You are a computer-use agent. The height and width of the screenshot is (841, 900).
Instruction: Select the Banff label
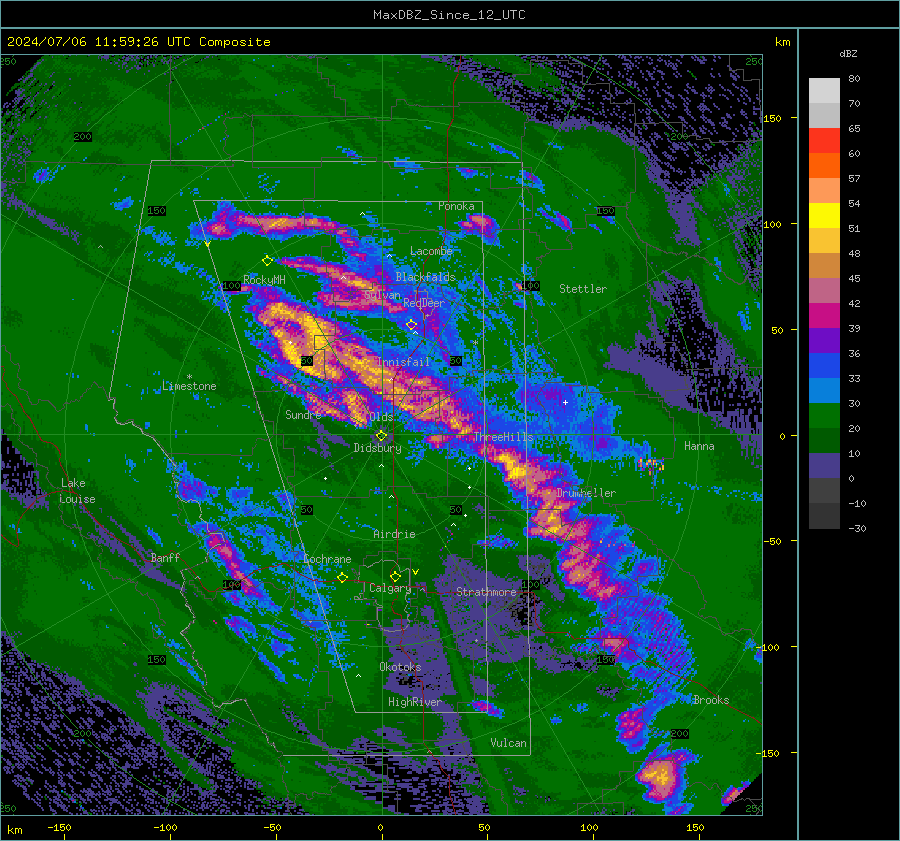point(165,557)
